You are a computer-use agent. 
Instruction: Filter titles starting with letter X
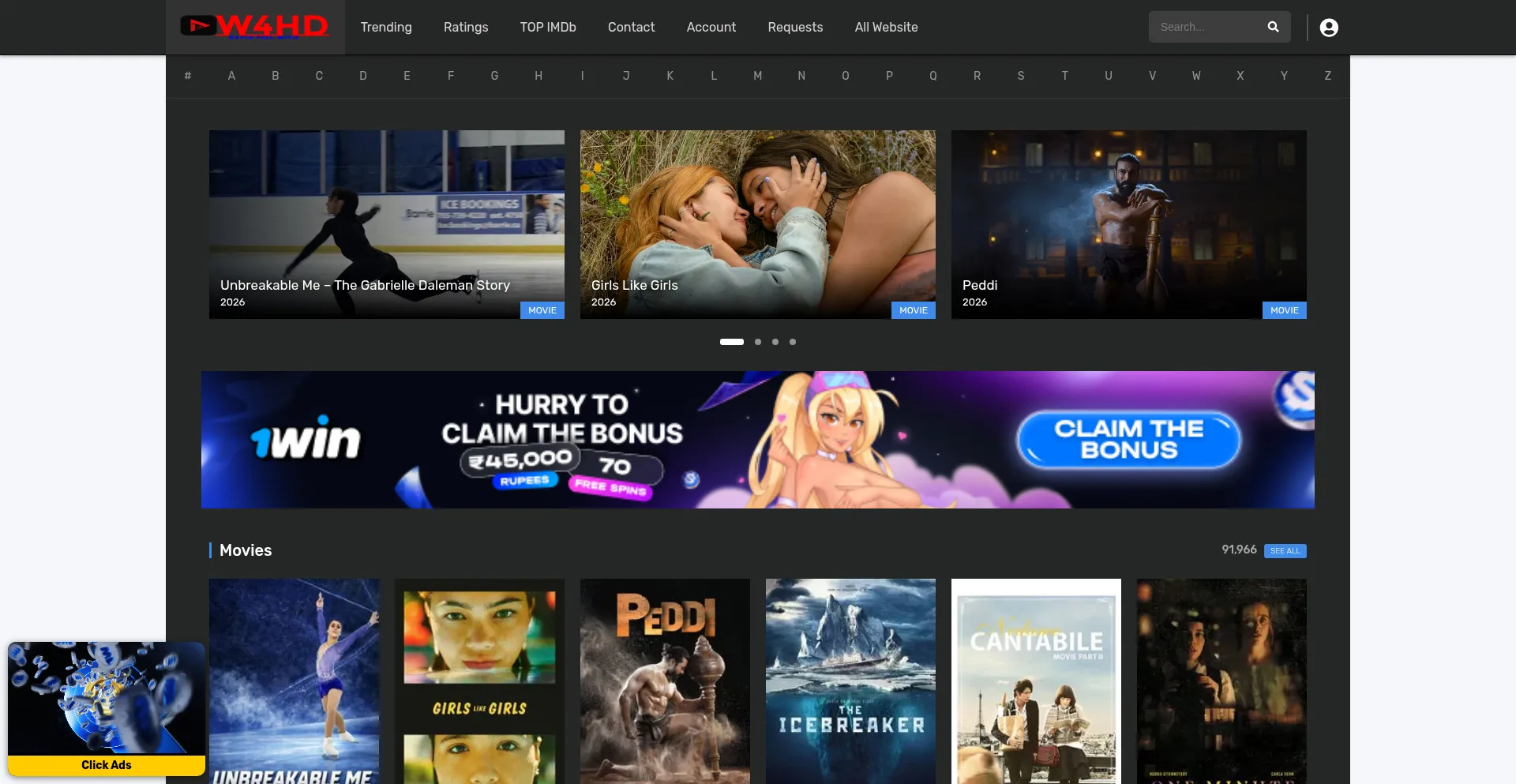pyautogui.click(x=1240, y=76)
